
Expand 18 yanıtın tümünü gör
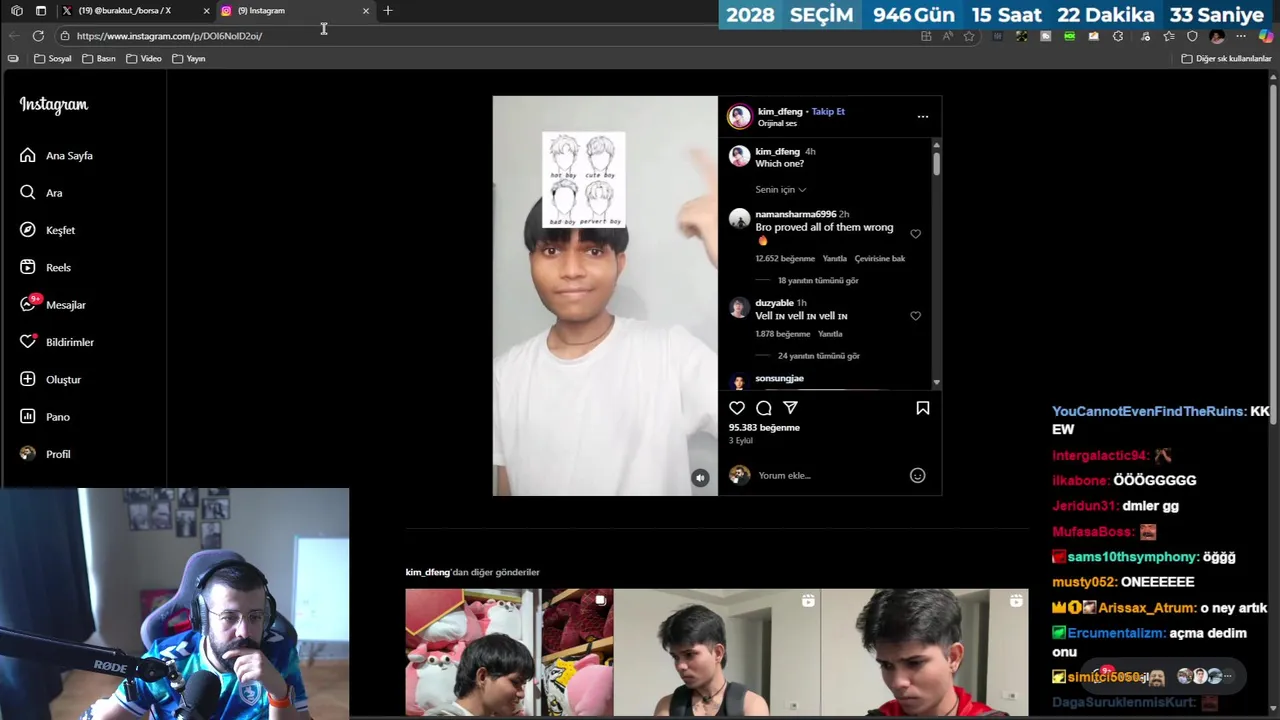[x=818, y=281]
